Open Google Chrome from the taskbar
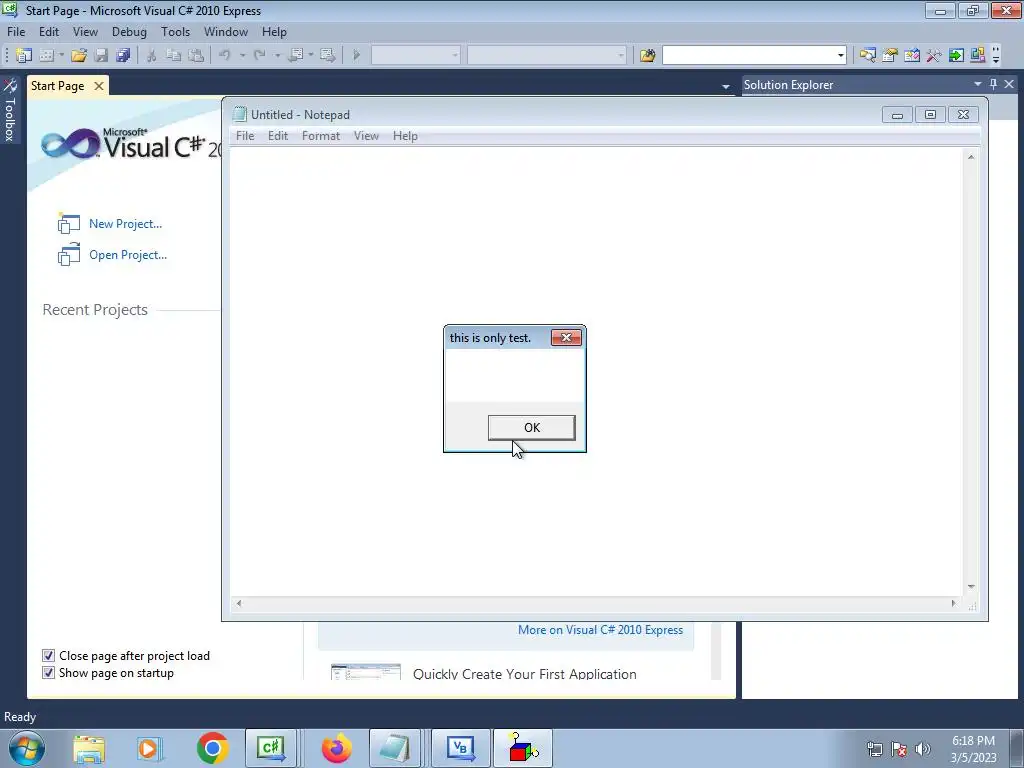The image size is (1024, 768). pyautogui.click(x=212, y=748)
